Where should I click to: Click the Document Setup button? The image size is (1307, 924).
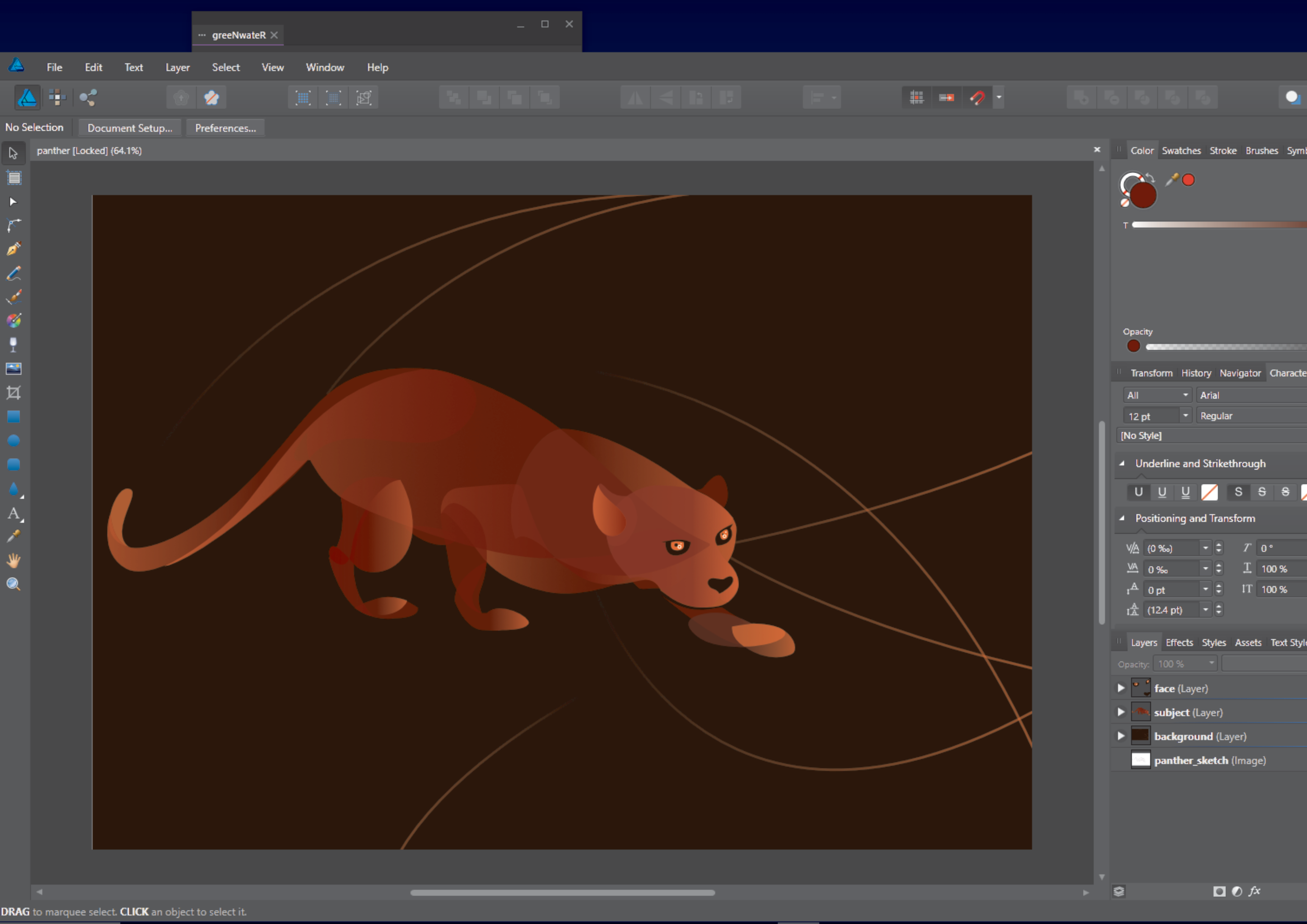click(130, 128)
